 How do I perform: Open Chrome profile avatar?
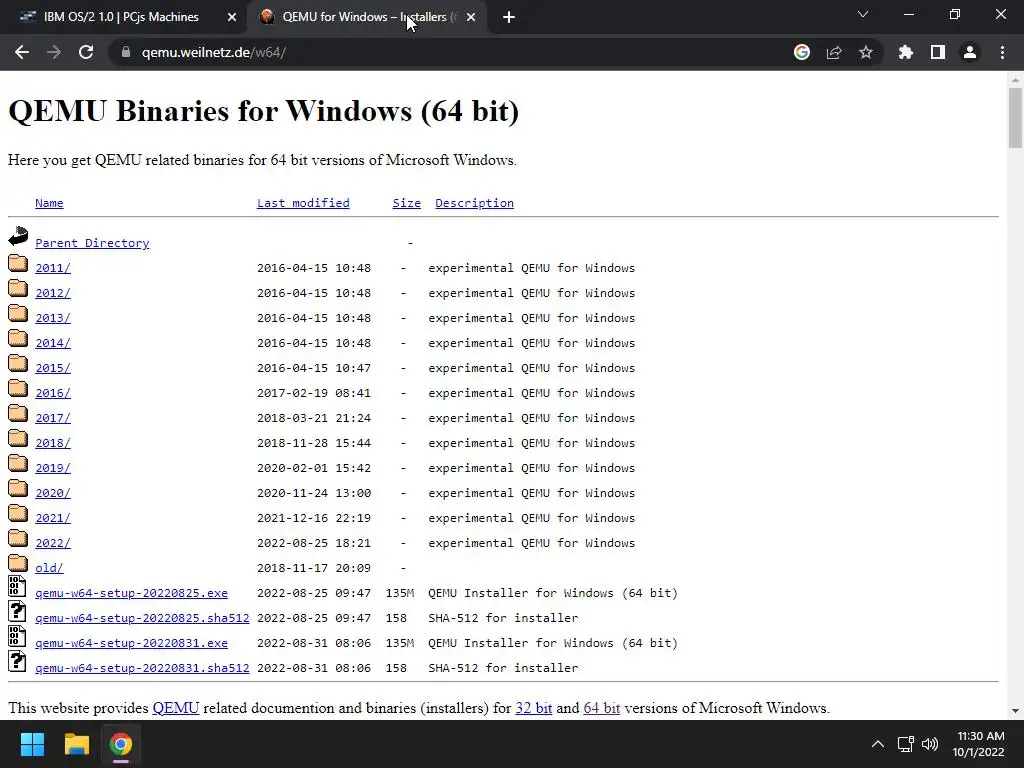click(970, 52)
